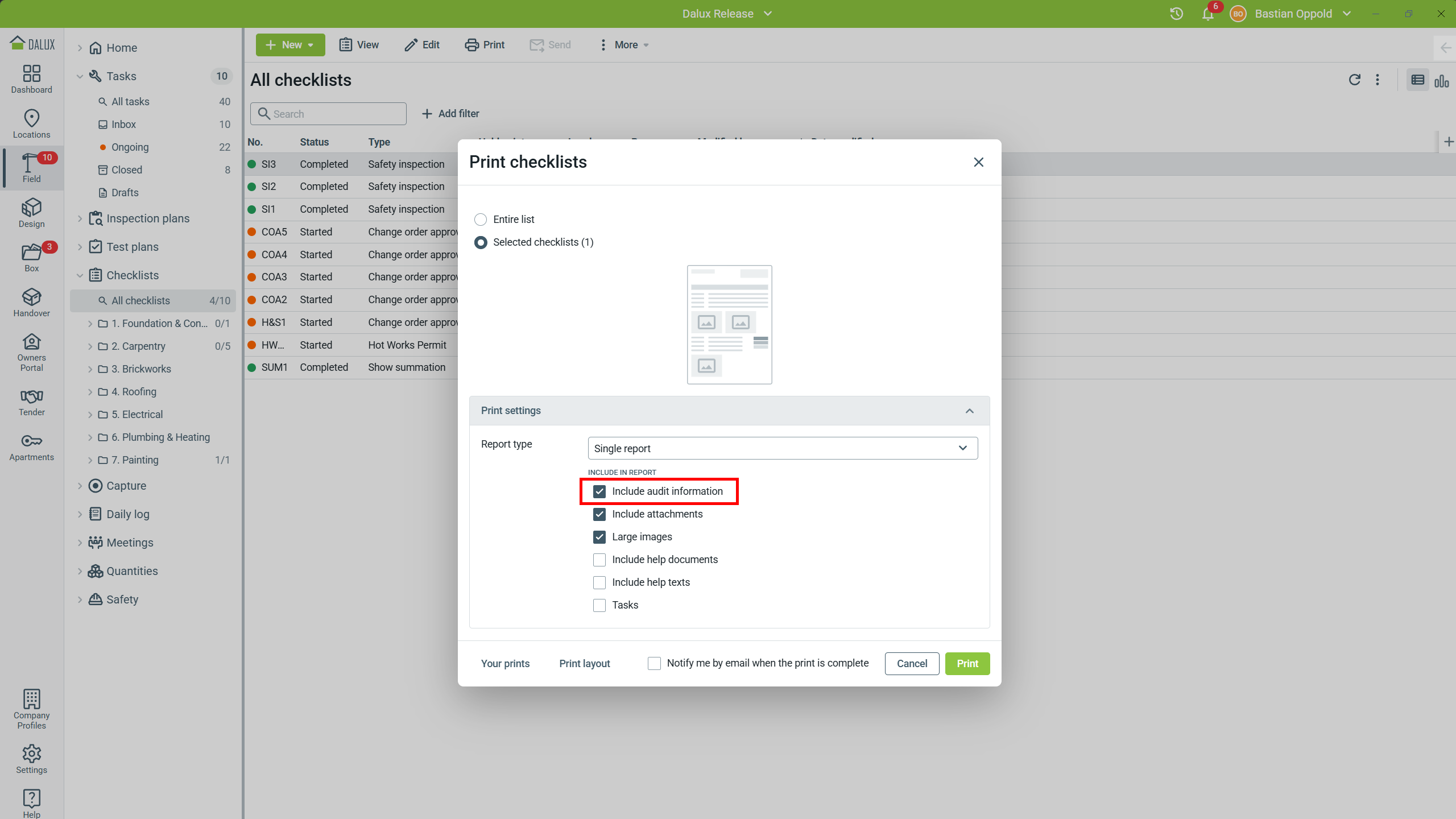Open Your prints link
The image size is (1456, 819).
505,664
